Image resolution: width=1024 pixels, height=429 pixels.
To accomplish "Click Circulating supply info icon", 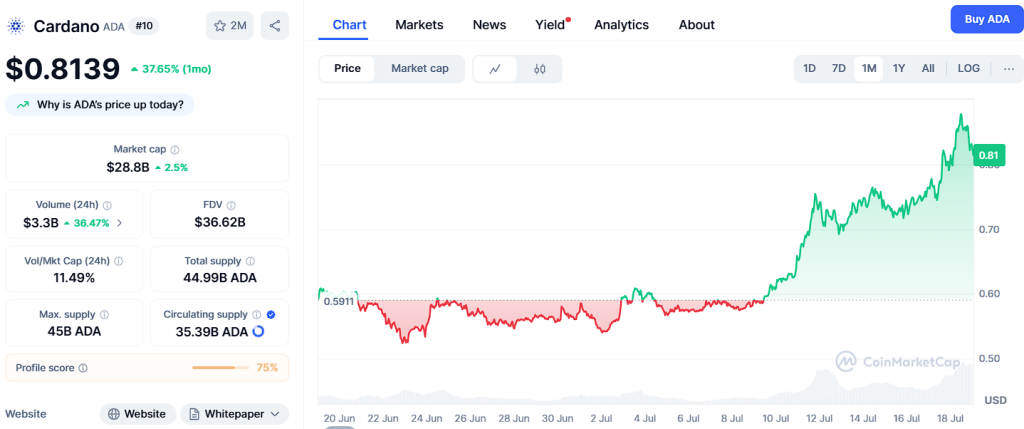I will point(257,315).
